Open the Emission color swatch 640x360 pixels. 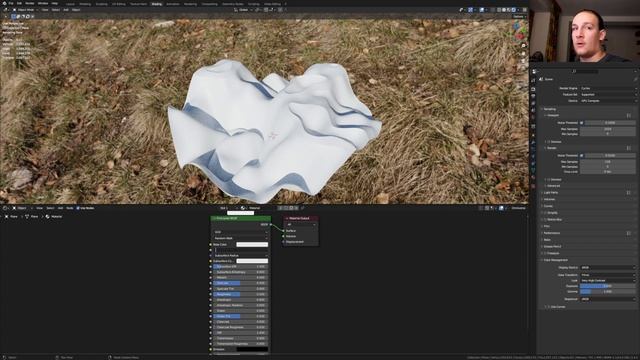(x=252, y=349)
